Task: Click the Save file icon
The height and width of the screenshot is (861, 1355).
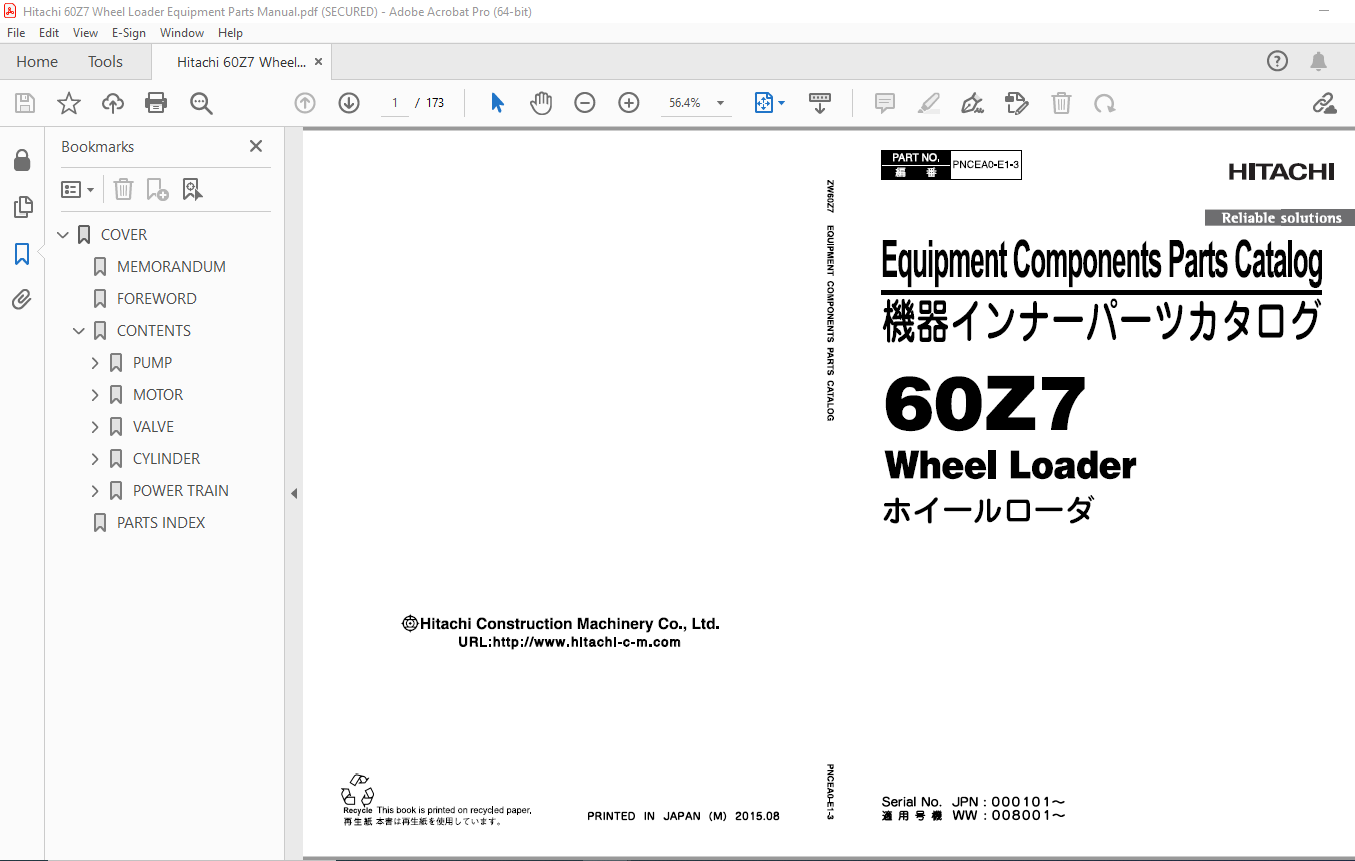Action: coord(25,103)
